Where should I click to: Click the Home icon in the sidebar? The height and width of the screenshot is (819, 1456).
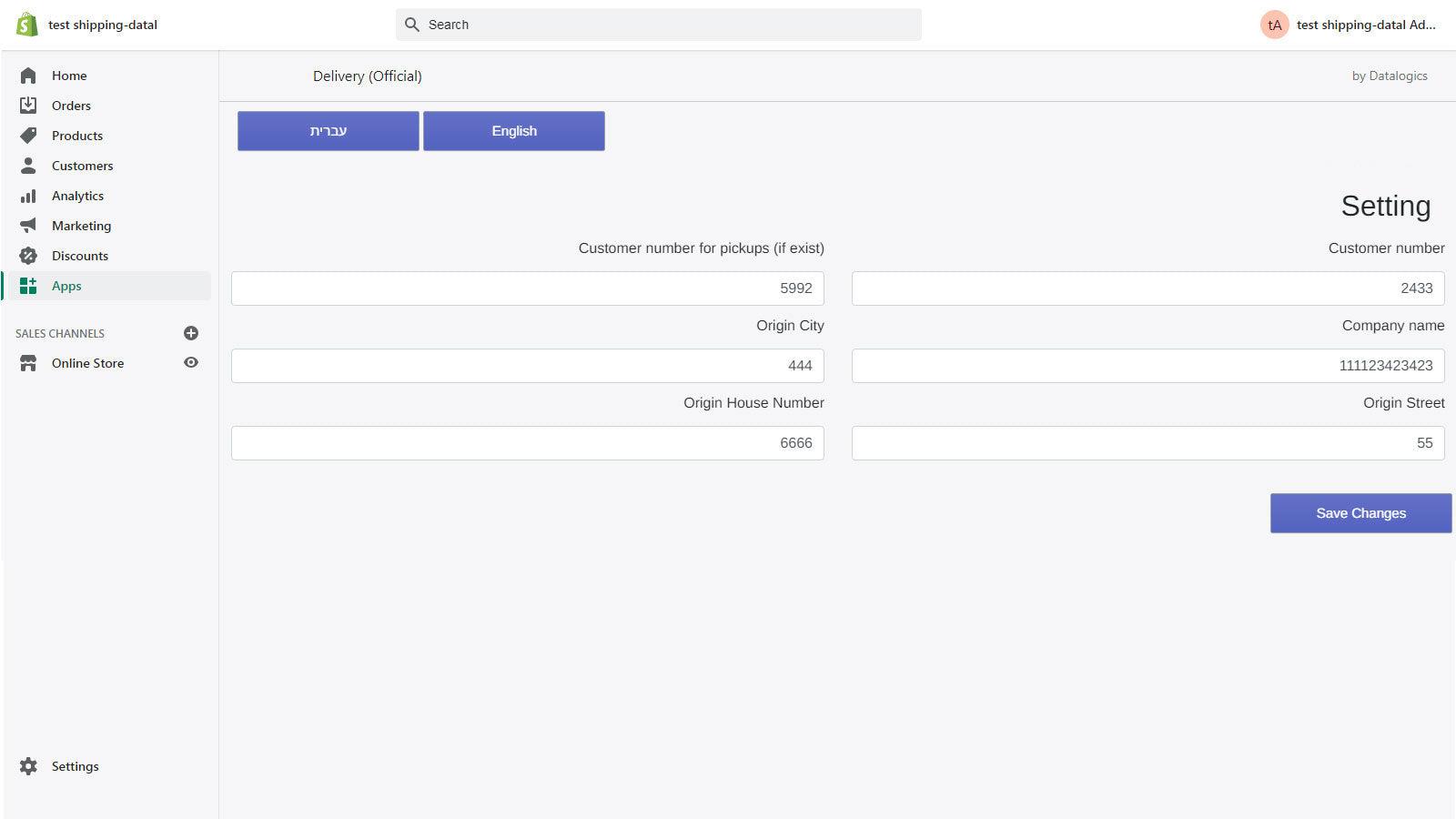pyautogui.click(x=27, y=76)
